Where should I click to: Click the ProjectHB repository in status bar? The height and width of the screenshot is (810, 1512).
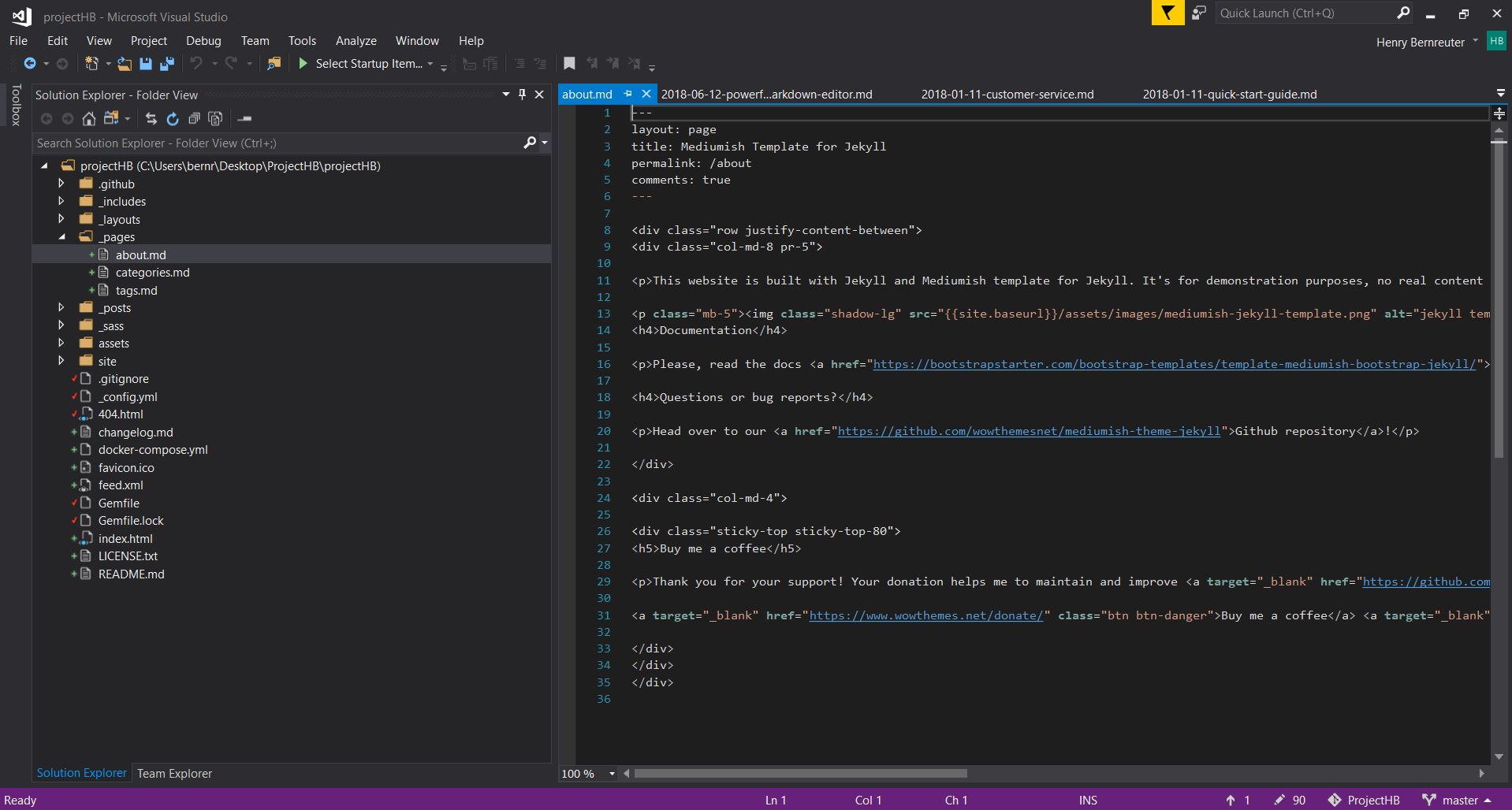pyautogui.click(x=1364, y=800)
